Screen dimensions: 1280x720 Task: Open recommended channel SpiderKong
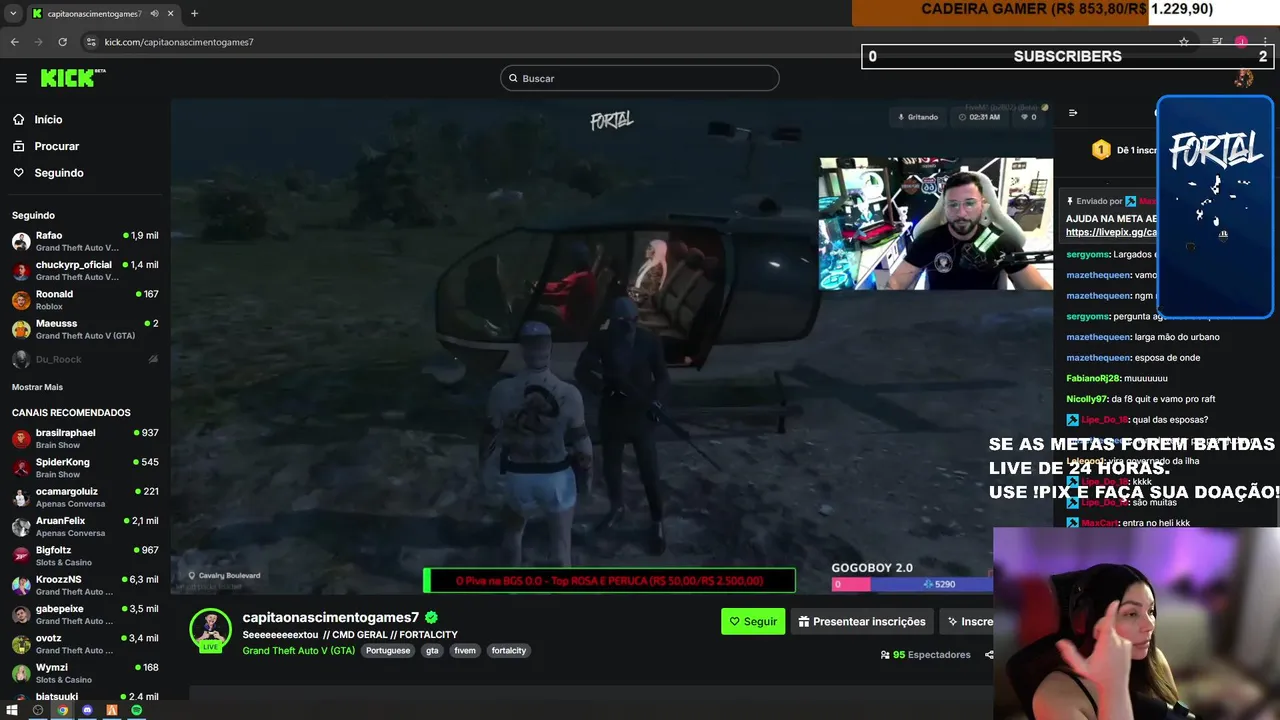[85, 467]
